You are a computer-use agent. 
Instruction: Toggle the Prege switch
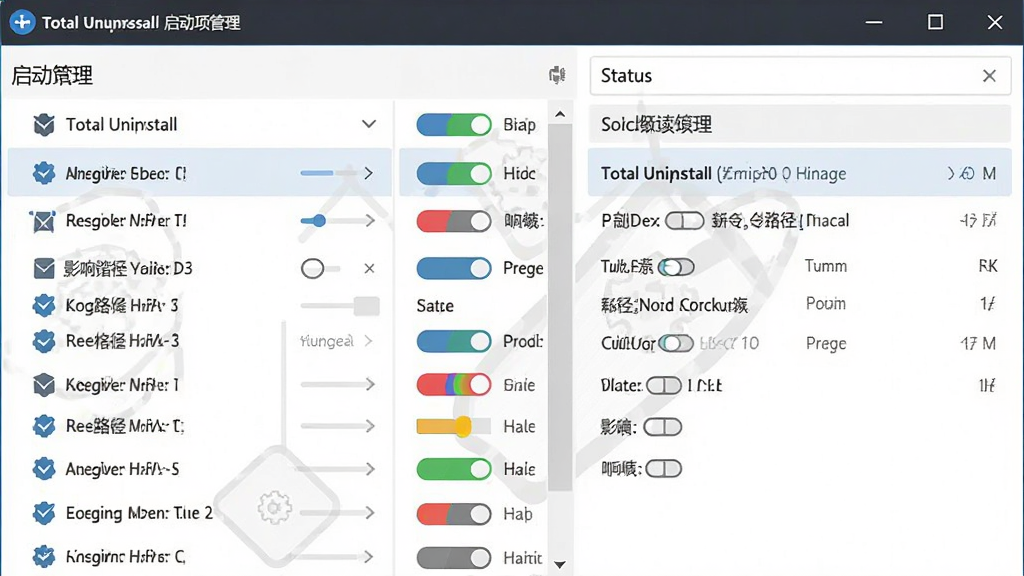click(454, 268)
